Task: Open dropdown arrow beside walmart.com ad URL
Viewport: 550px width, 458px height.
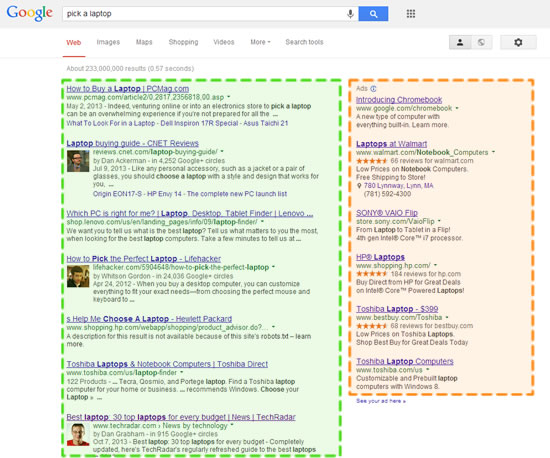Action: pos(493,152)
